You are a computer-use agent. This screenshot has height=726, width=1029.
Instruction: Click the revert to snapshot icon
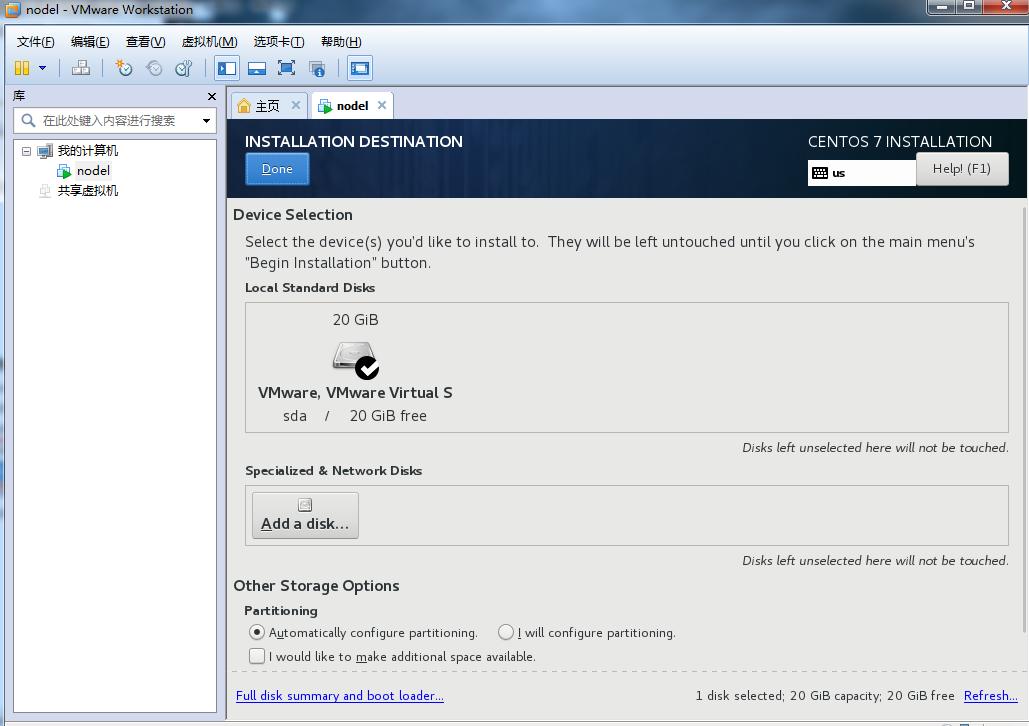pyautogui.click(x=154, y=68)
